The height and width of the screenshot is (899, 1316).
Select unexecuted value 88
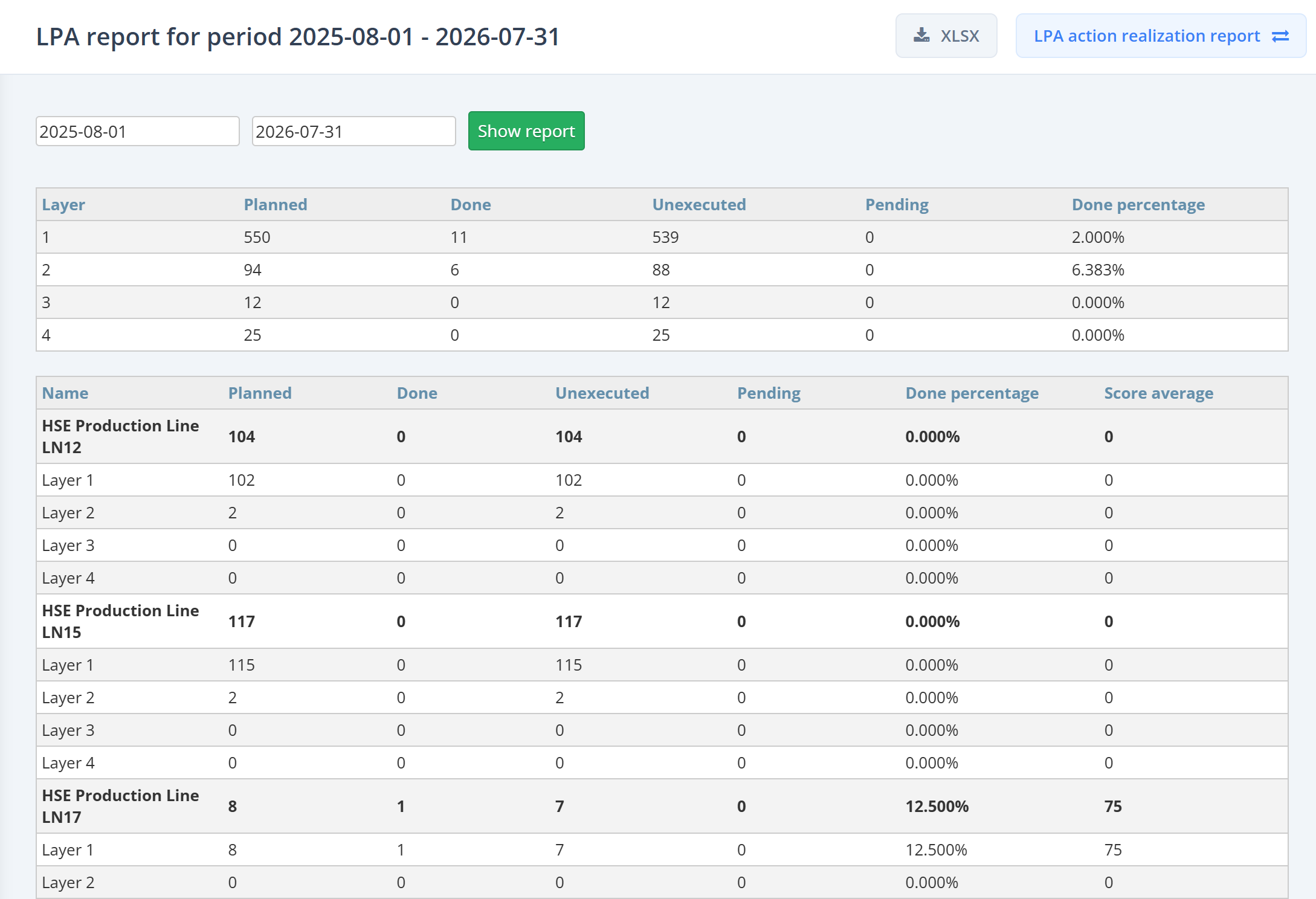(x=661, y=269)
